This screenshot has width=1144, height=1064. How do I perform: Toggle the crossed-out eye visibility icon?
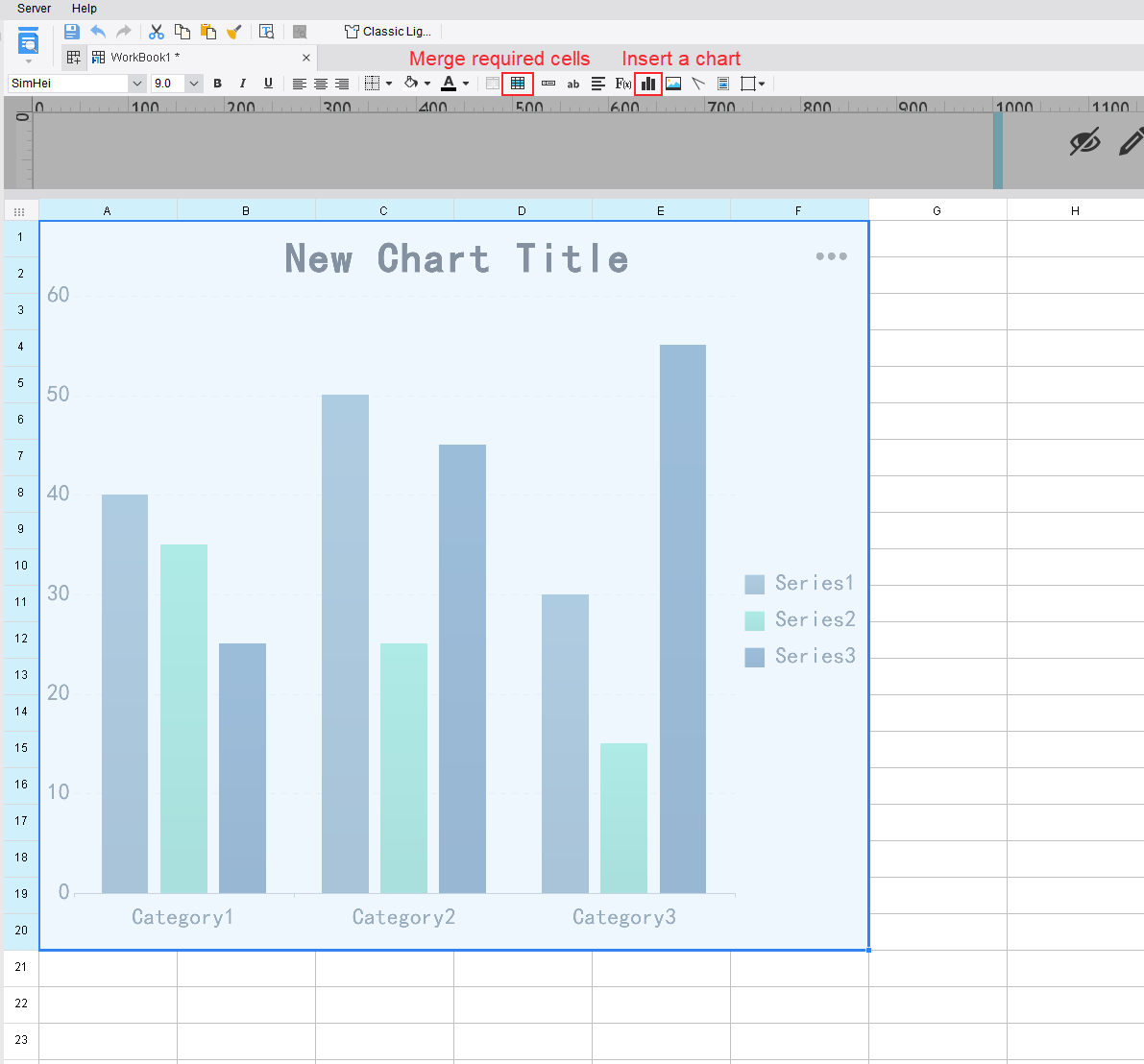[x=1084, y=141]
